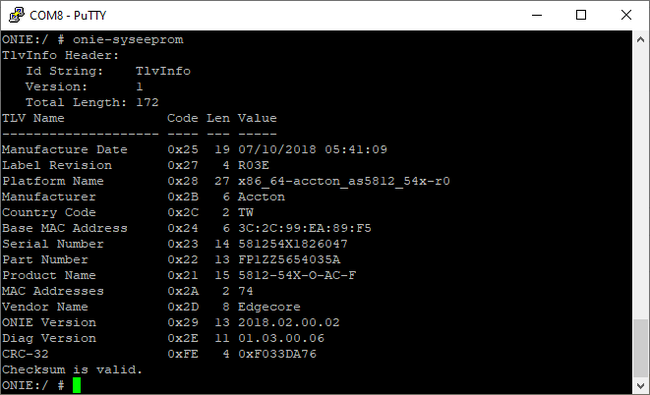Click the part number FP1ZZ5654035A
This screenshot has width=650, height=395.
pyautogui.click(x=289, y=260)
